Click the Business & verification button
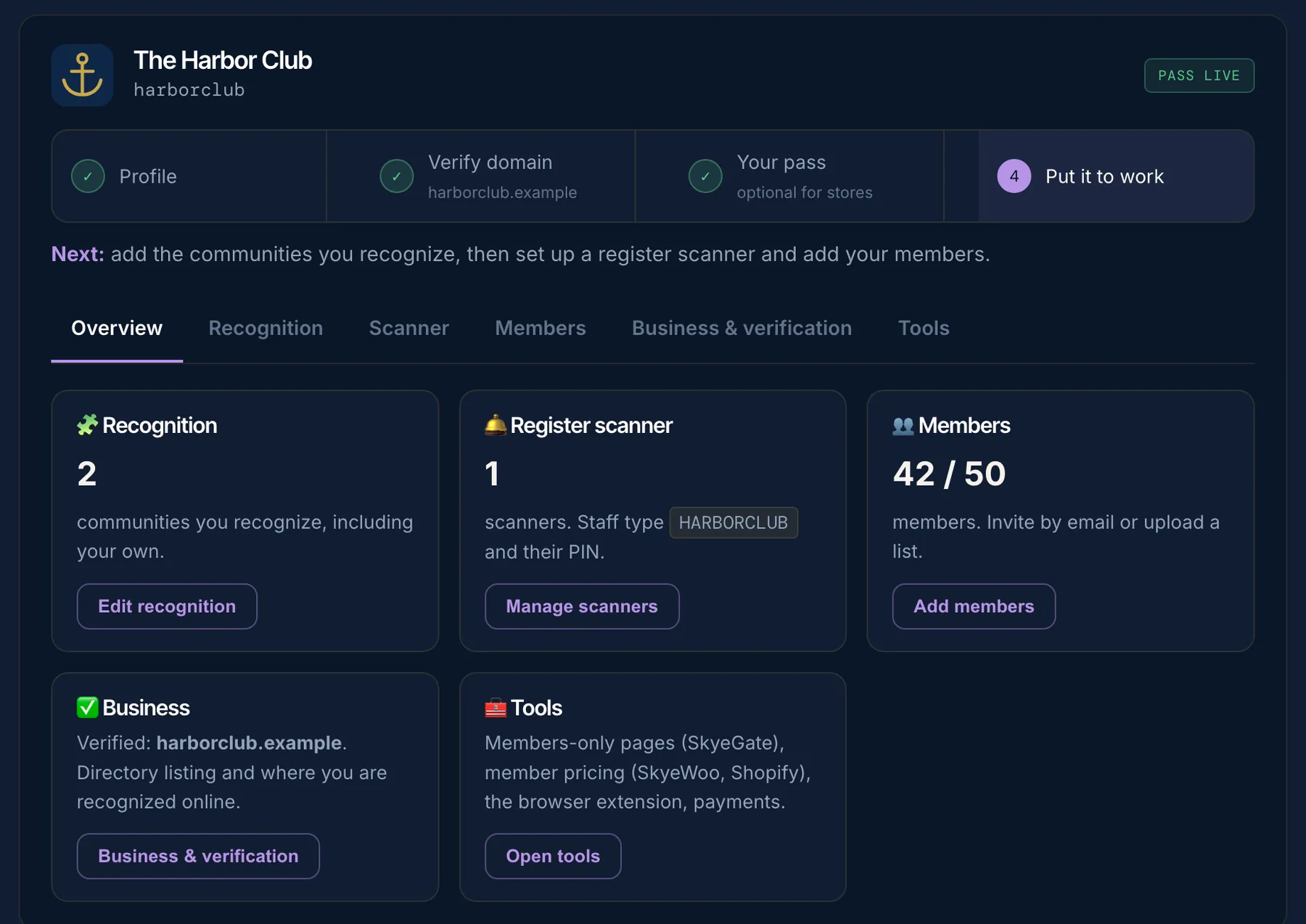1306x924 pixels. tap(198, 856)
